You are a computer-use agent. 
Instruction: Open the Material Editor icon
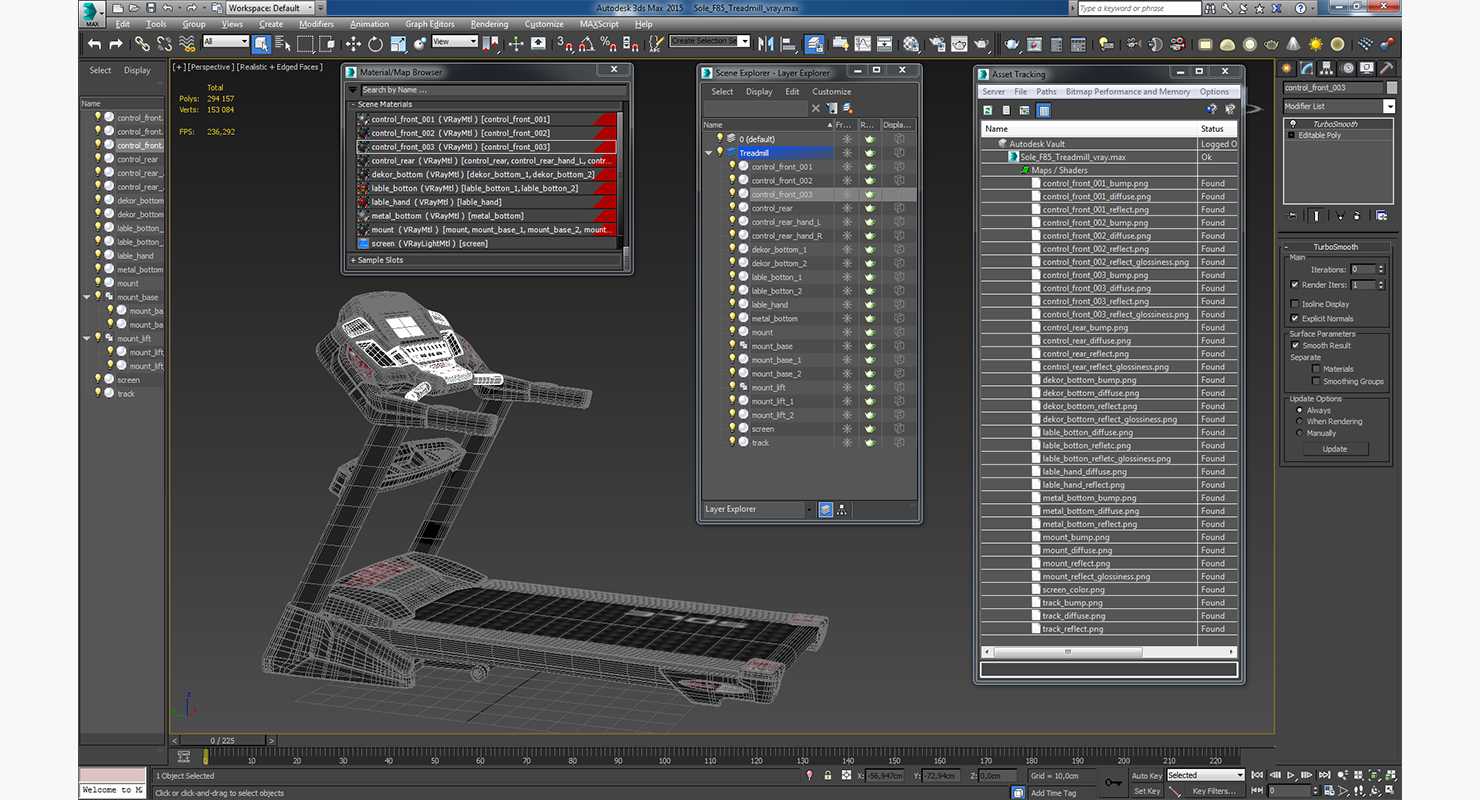pos(911,44)
